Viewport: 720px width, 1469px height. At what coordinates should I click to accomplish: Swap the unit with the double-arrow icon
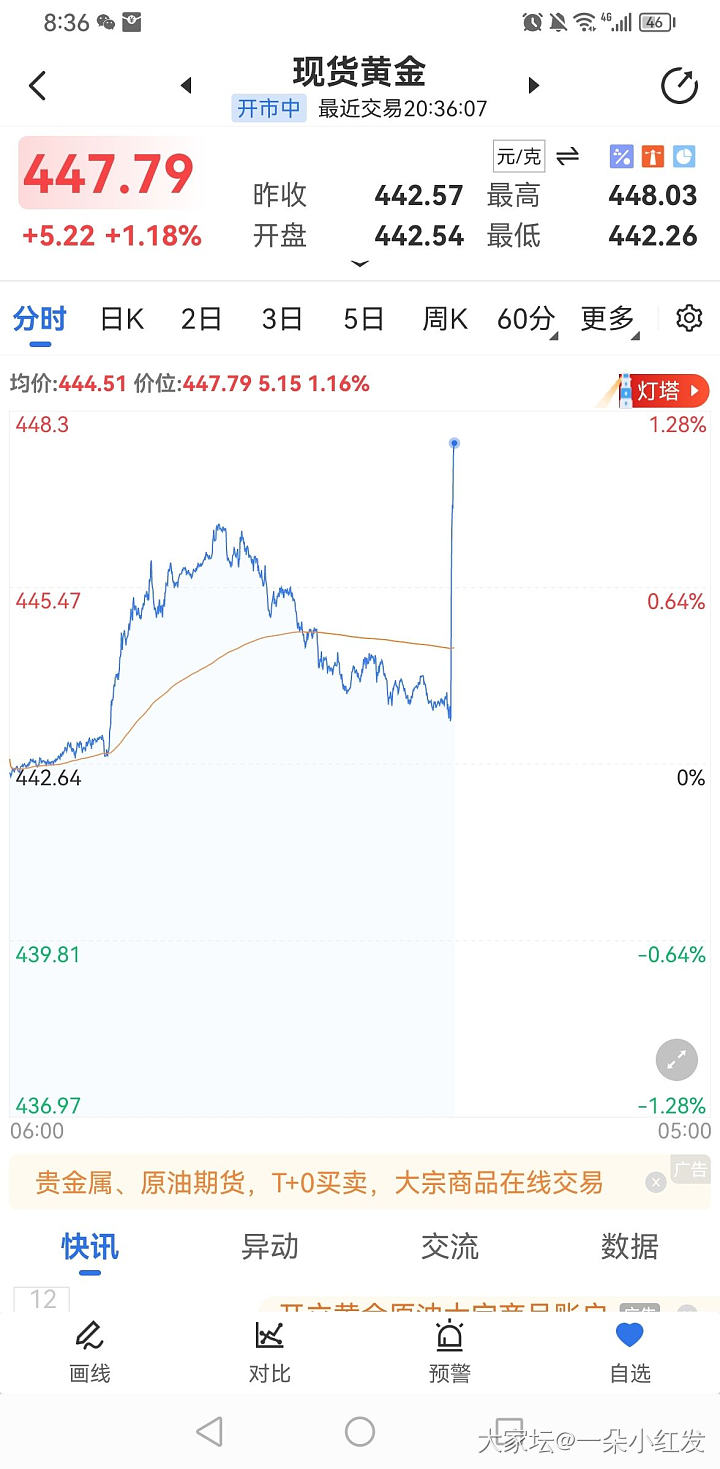[568, 156]
